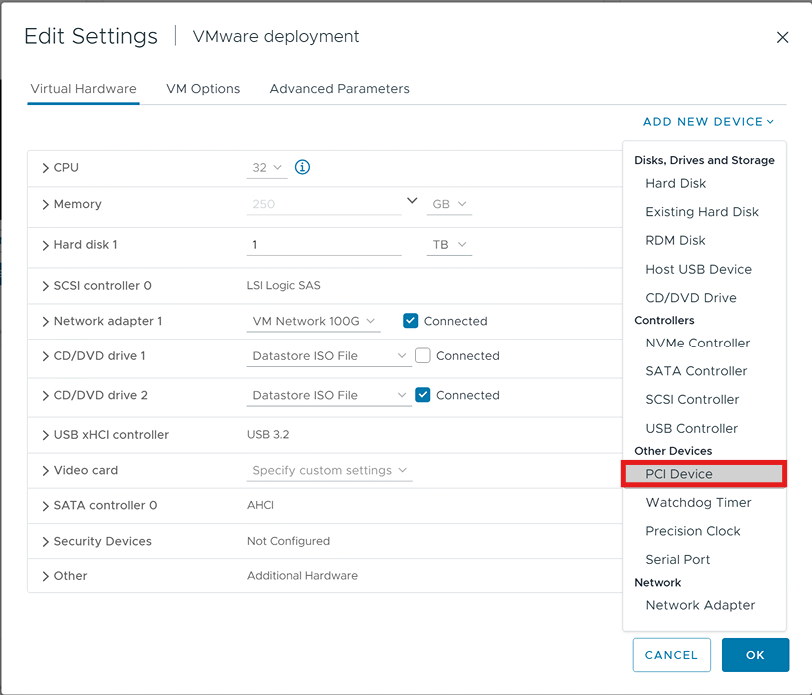Choose NVMe Controller from device list

[x=697, y=343]
